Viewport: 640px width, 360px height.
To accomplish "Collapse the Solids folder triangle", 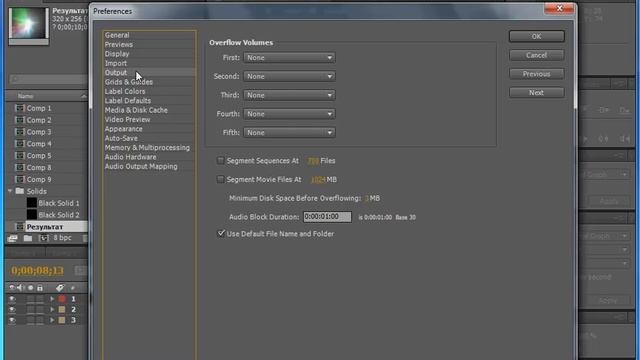I will 10,191.
